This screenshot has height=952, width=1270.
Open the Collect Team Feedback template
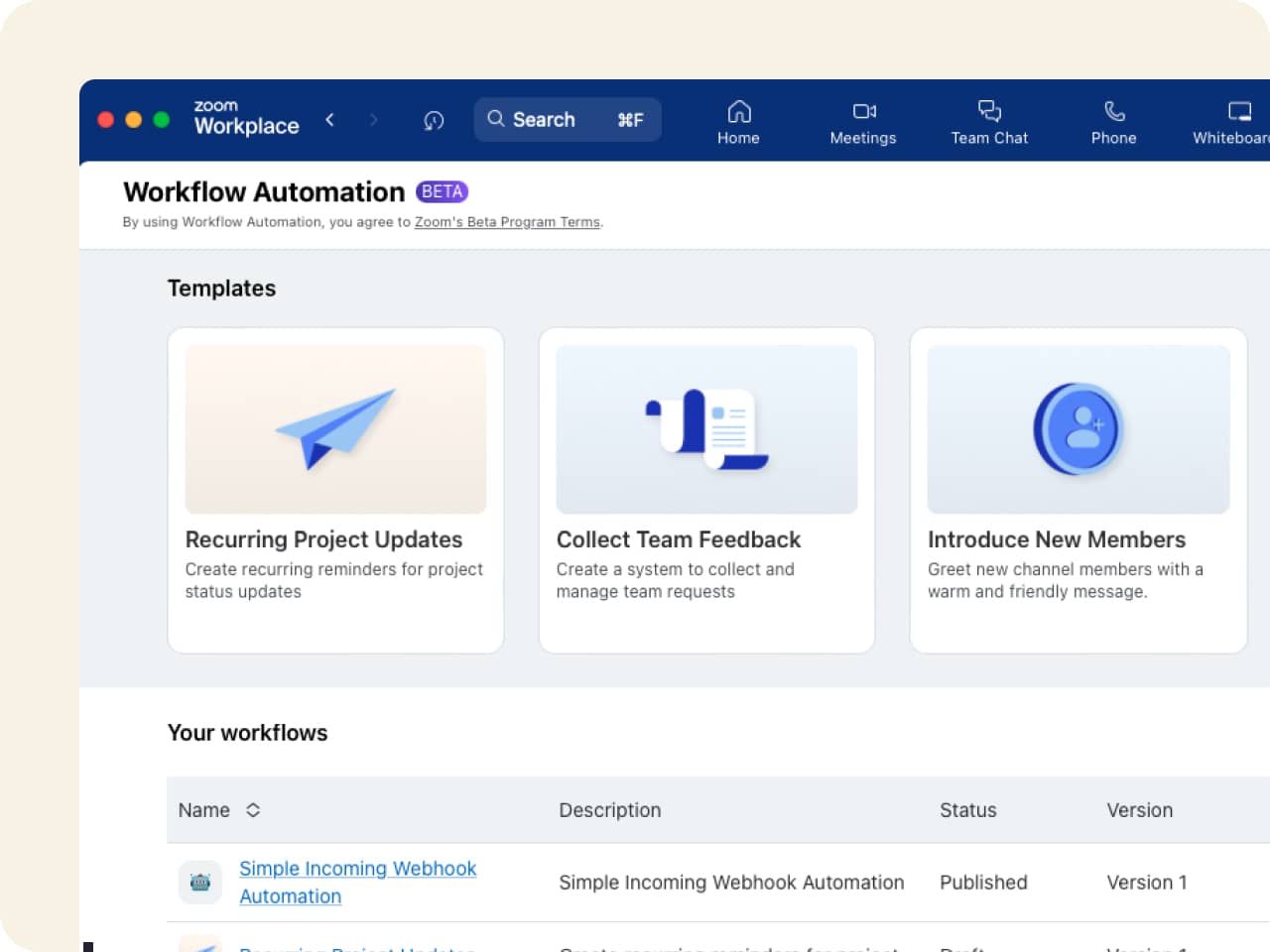pyautogui.click(x=706, y=490)
